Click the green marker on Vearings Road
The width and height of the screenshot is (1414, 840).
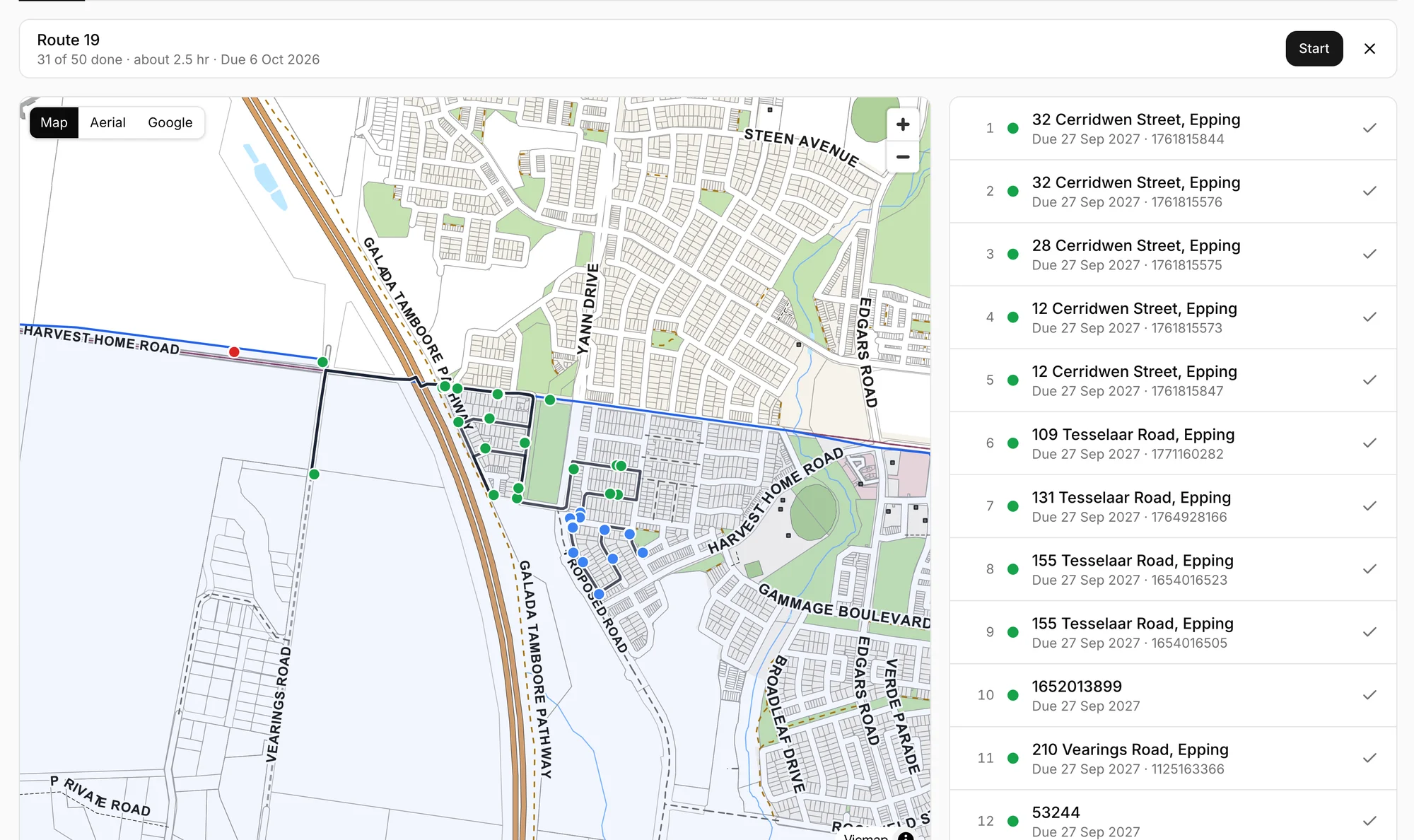(314, 474)
